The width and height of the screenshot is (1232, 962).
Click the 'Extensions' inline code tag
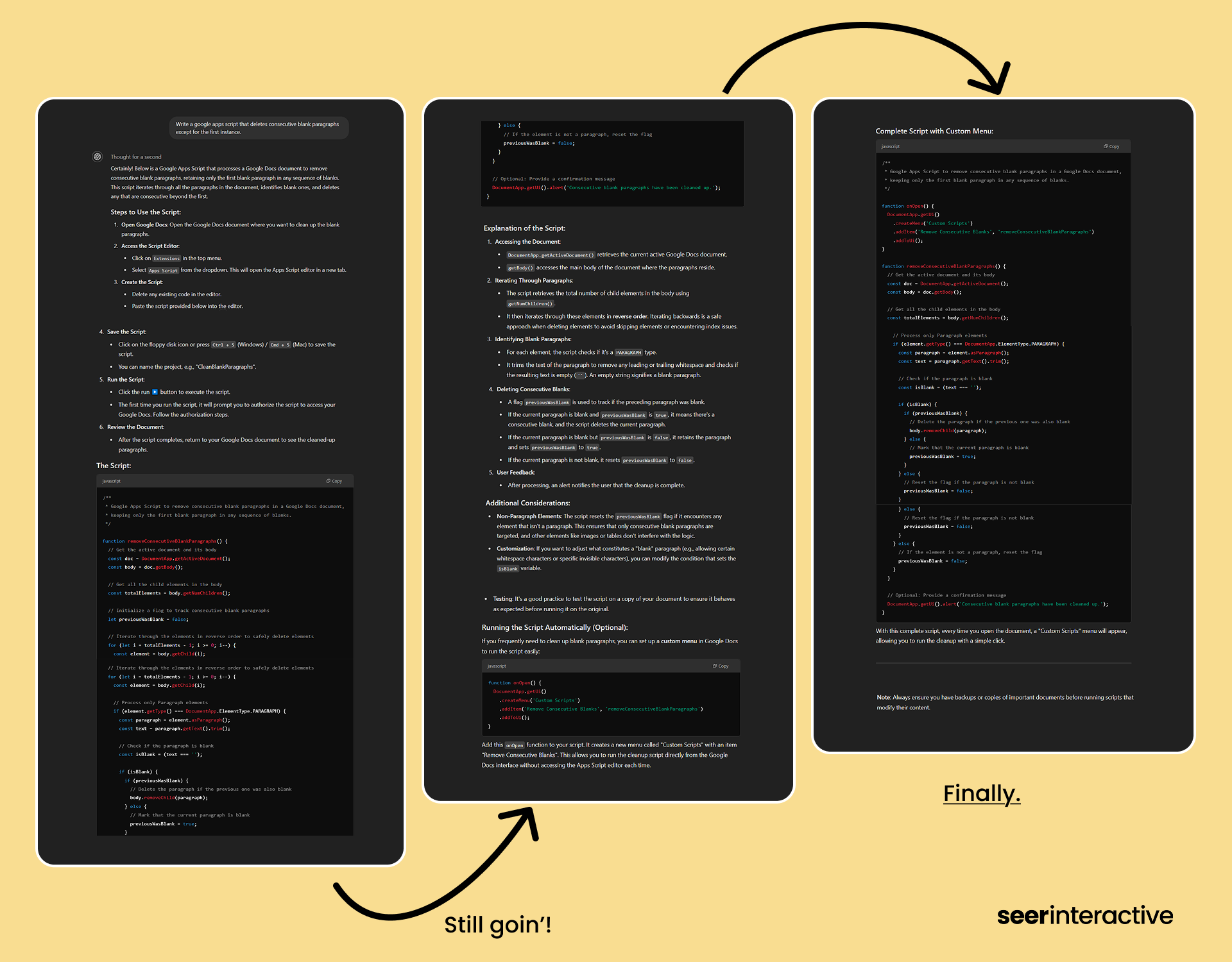pyautogui.click(x=166, y=258)
